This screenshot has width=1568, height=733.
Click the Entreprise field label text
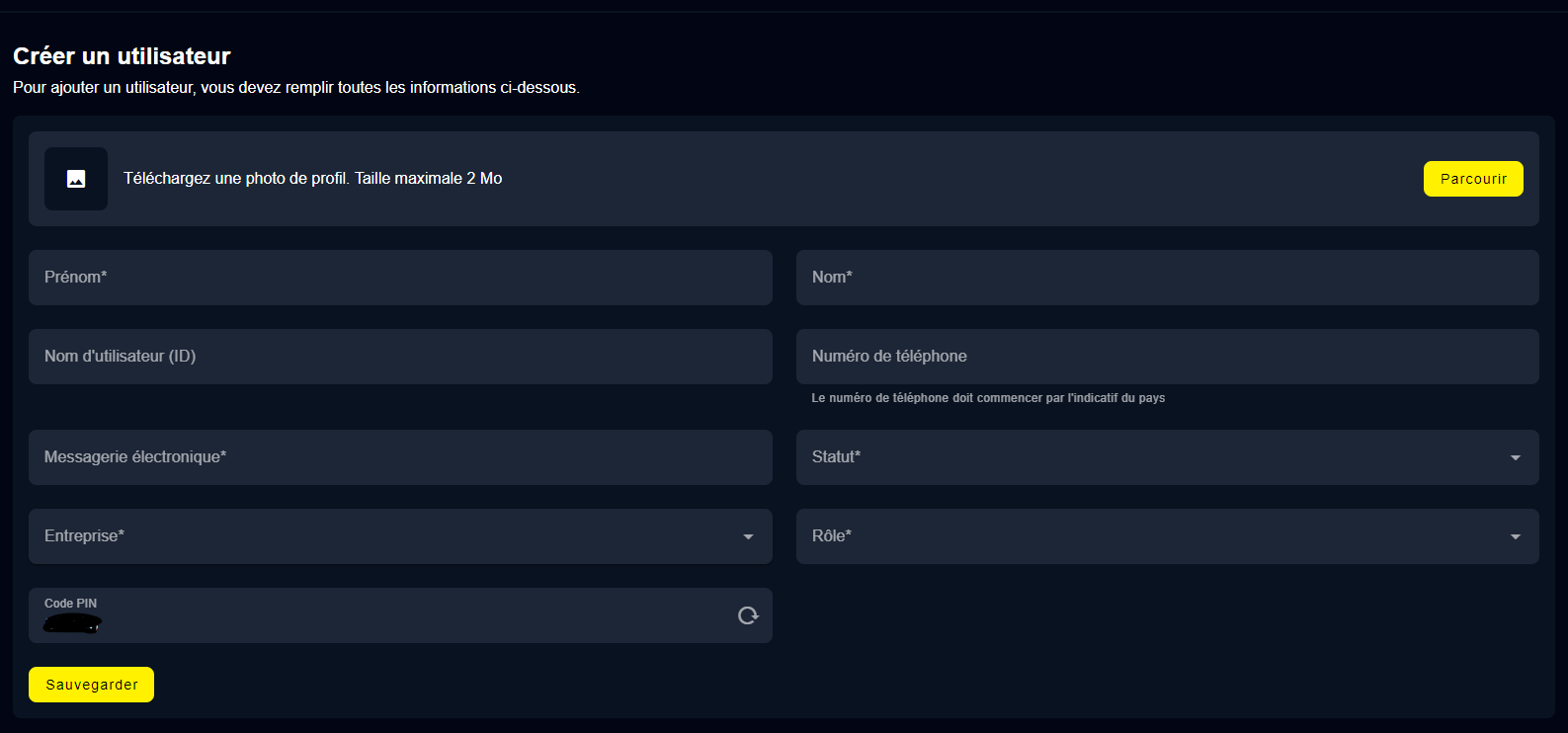(84, 536)
